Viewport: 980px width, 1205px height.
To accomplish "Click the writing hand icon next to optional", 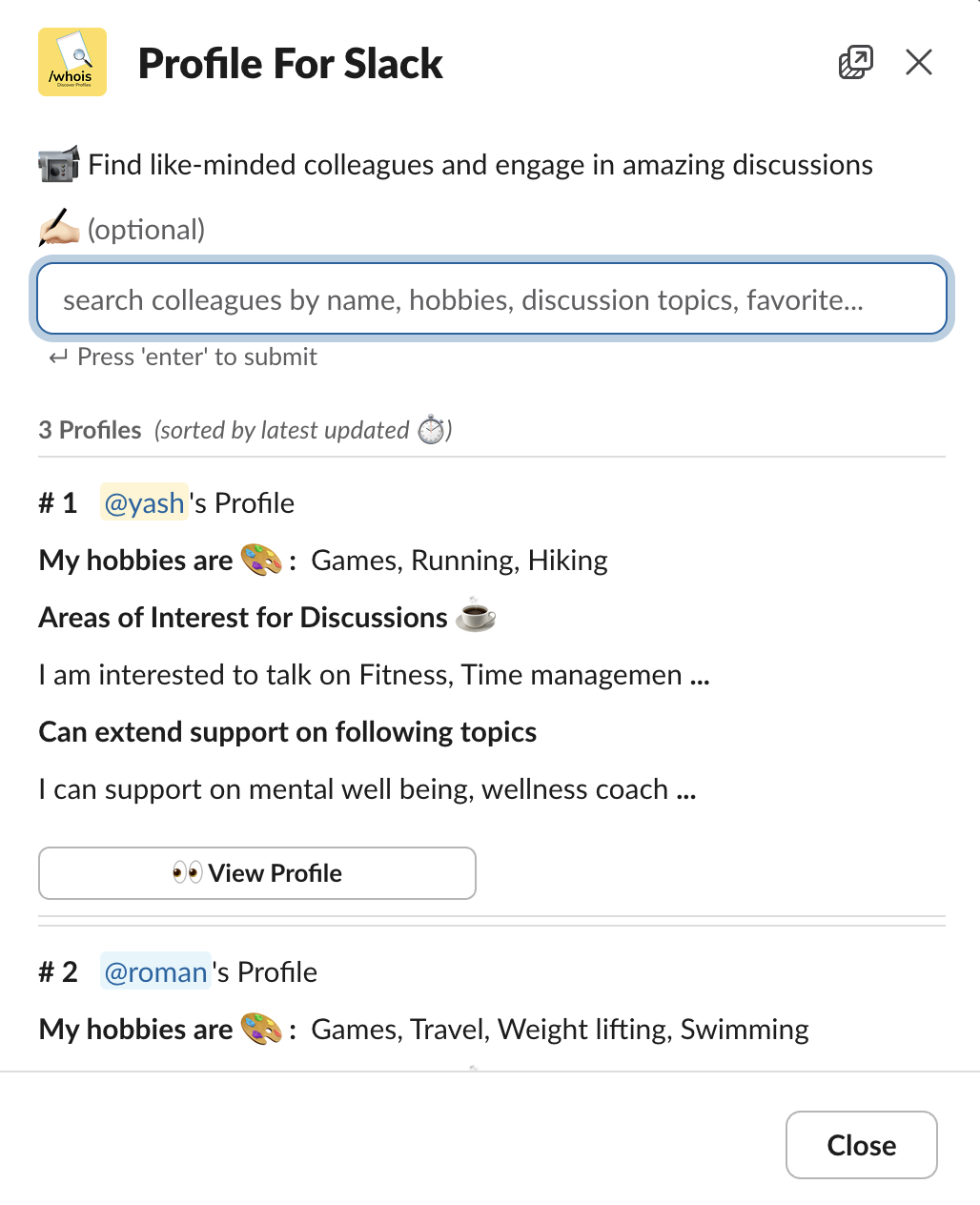I will (57, 229).
